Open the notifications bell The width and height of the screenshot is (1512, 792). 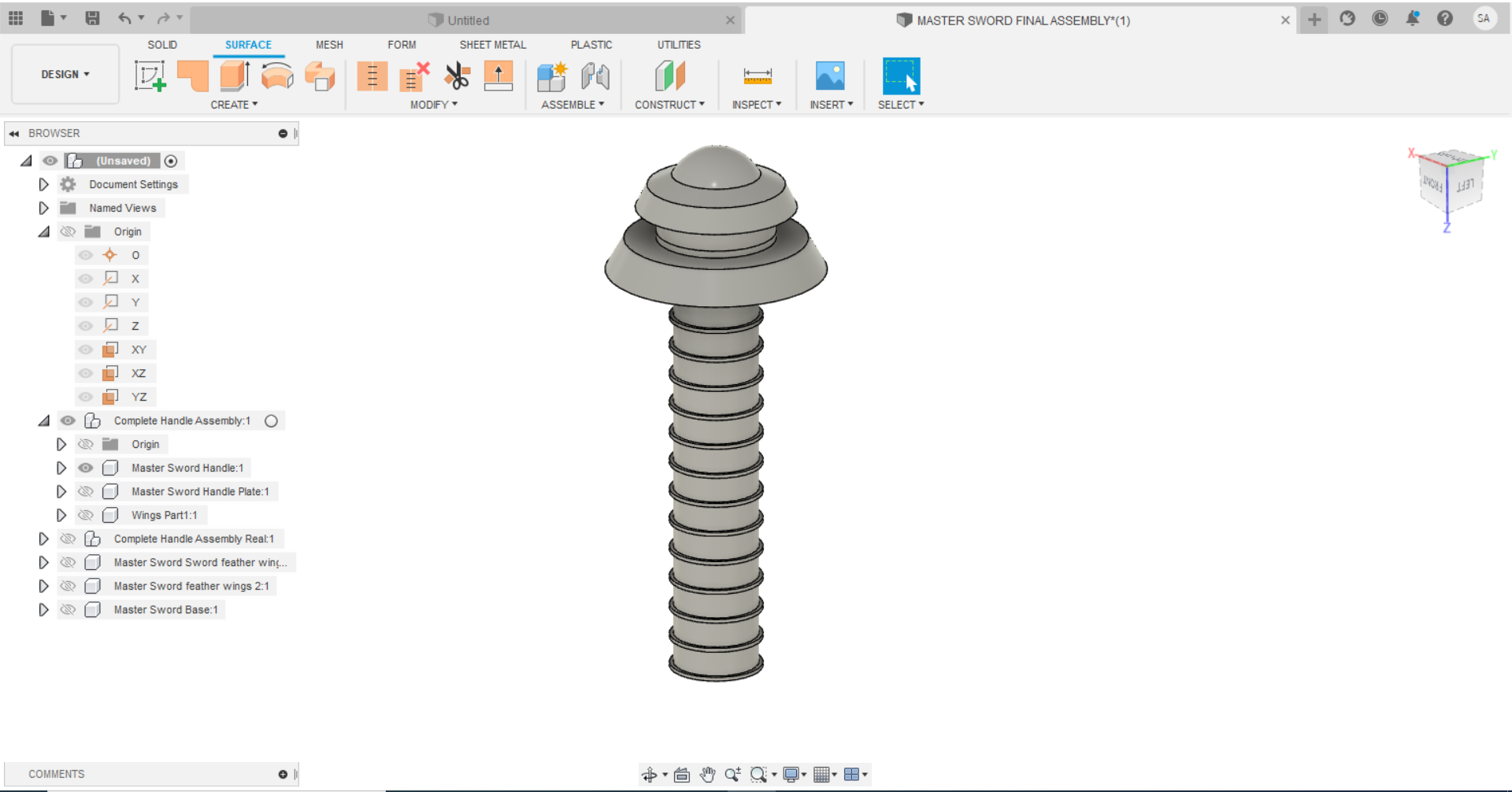(x=1413, y=18)
